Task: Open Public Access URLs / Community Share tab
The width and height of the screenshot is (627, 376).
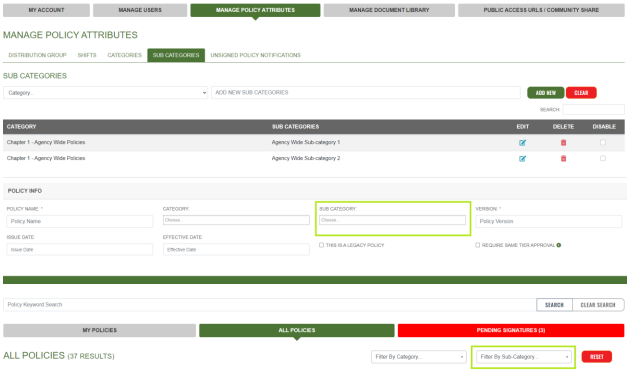Action: click(x=541, y=10)
